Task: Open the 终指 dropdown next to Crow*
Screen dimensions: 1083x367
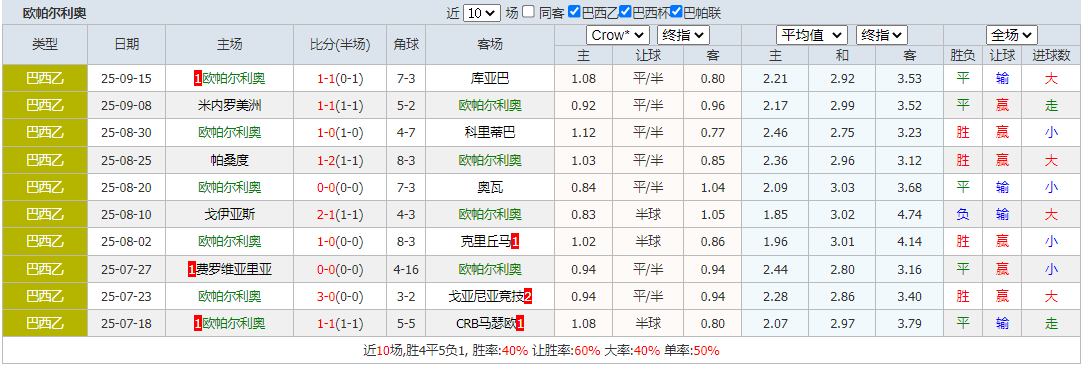Action: tap(683, 35)
